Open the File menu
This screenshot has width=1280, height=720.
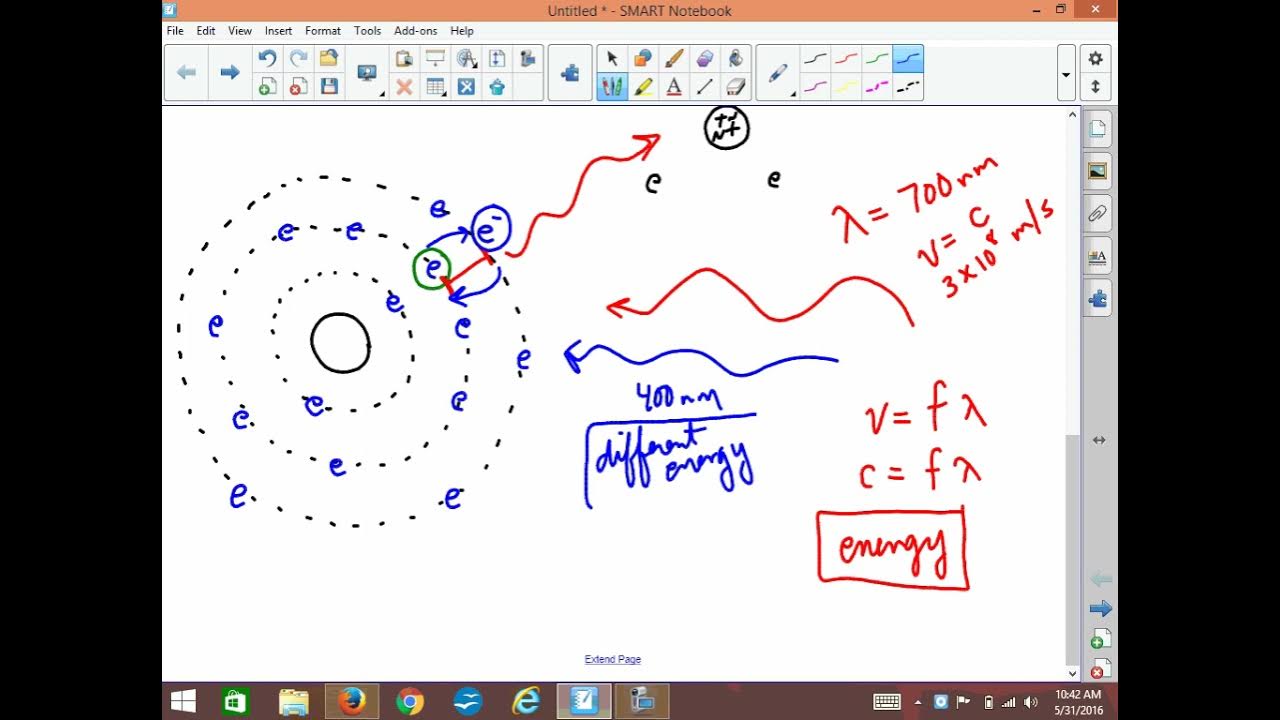pos(175,31)
